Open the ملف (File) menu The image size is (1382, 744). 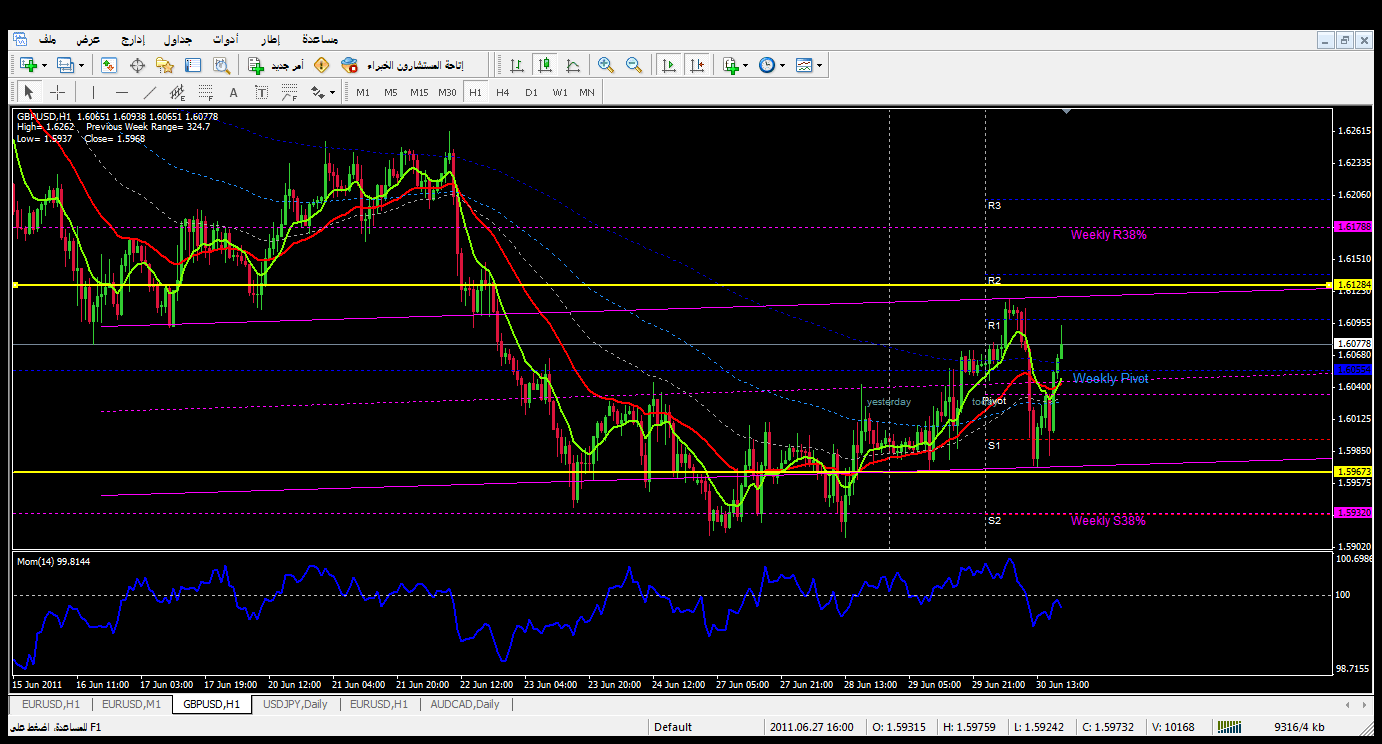coord(48,39)
